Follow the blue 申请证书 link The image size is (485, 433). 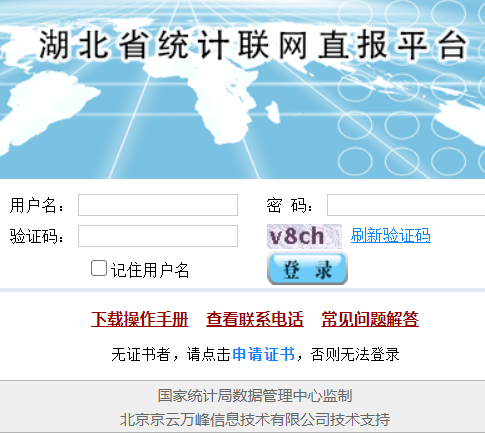point(264,354)
